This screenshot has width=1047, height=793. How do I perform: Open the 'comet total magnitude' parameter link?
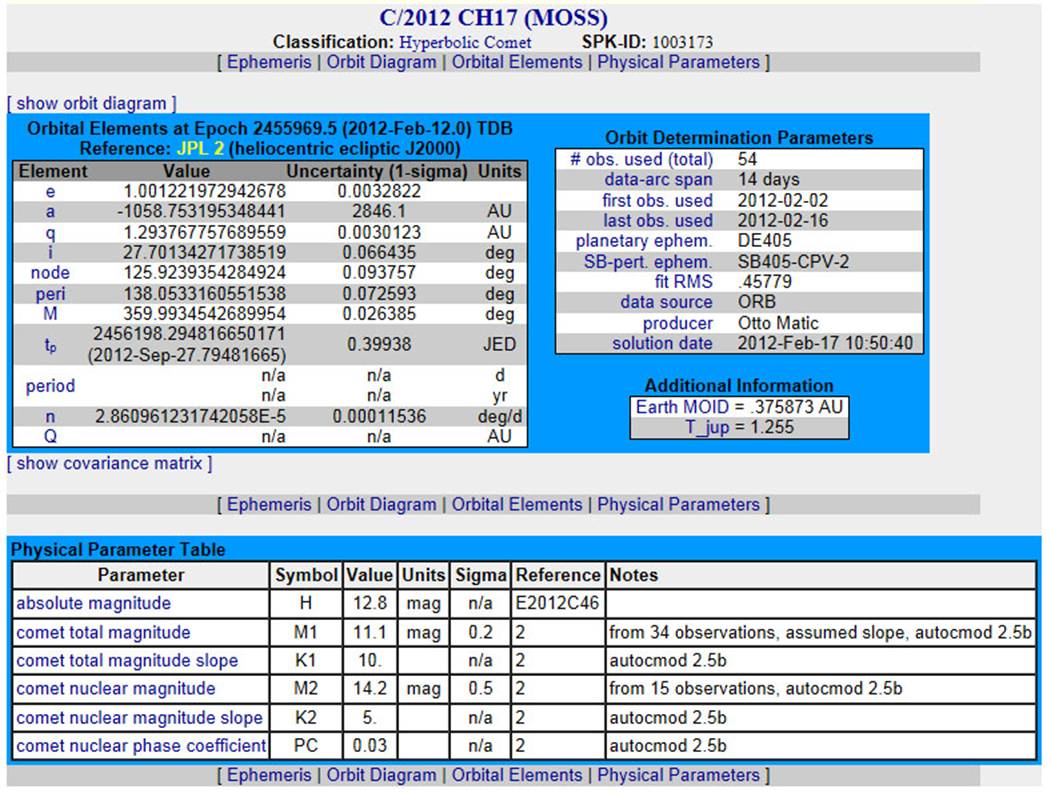tap(103, 633)
